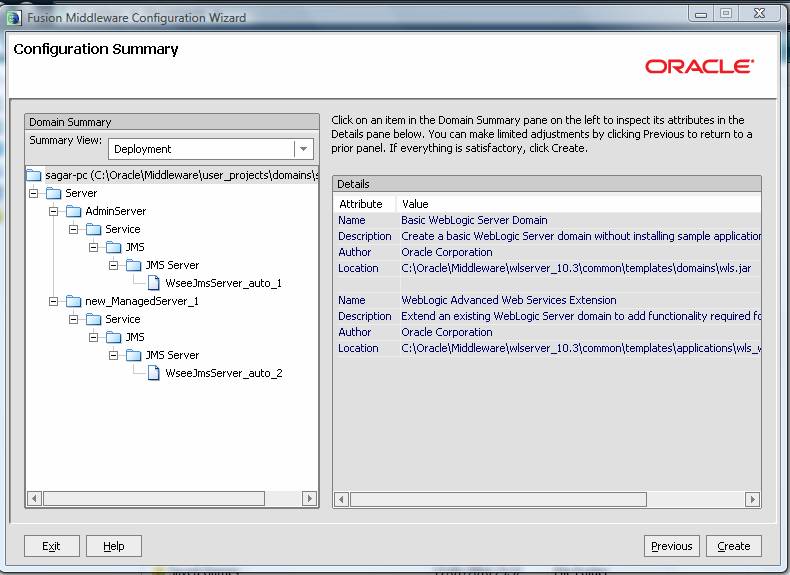Click Details pane right scroll arrow
Viewport: 790px width, 575px height.
pyautogui.click(x=752, y=499)
